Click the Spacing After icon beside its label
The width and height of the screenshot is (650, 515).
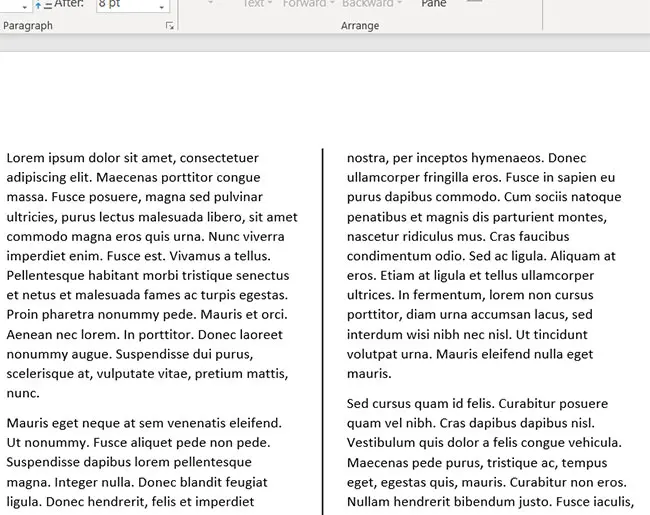pyautogui.click(x=43, y=5)
